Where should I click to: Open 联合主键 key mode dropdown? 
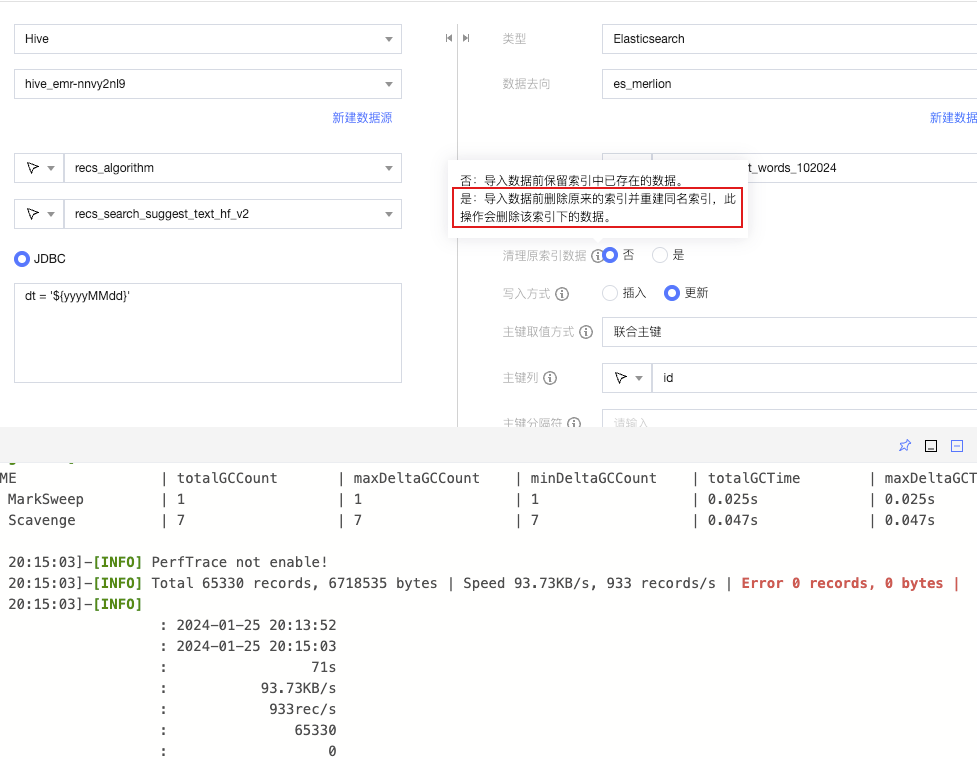(789, 332)
